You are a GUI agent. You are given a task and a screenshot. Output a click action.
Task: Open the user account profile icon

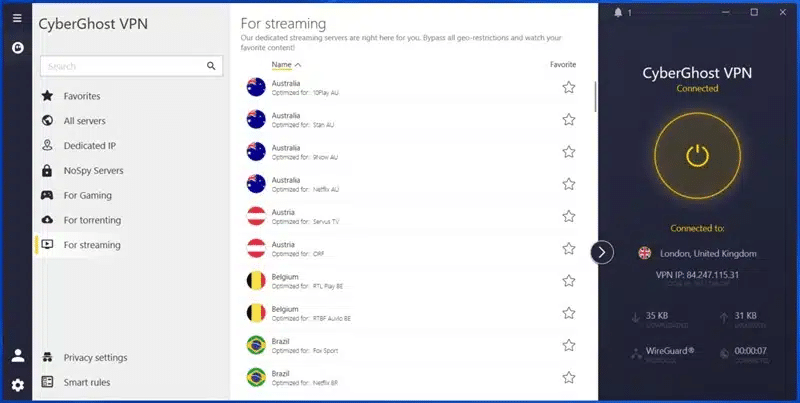tap(18, 356)
